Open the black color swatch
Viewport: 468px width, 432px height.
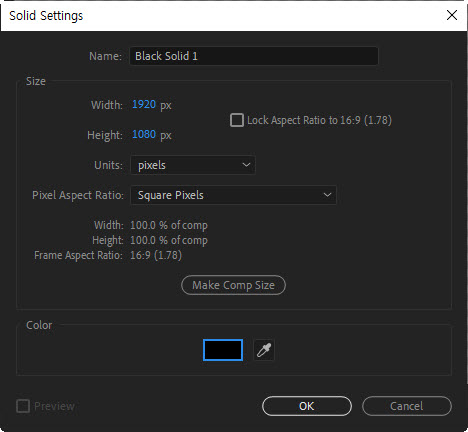[223, 350]
